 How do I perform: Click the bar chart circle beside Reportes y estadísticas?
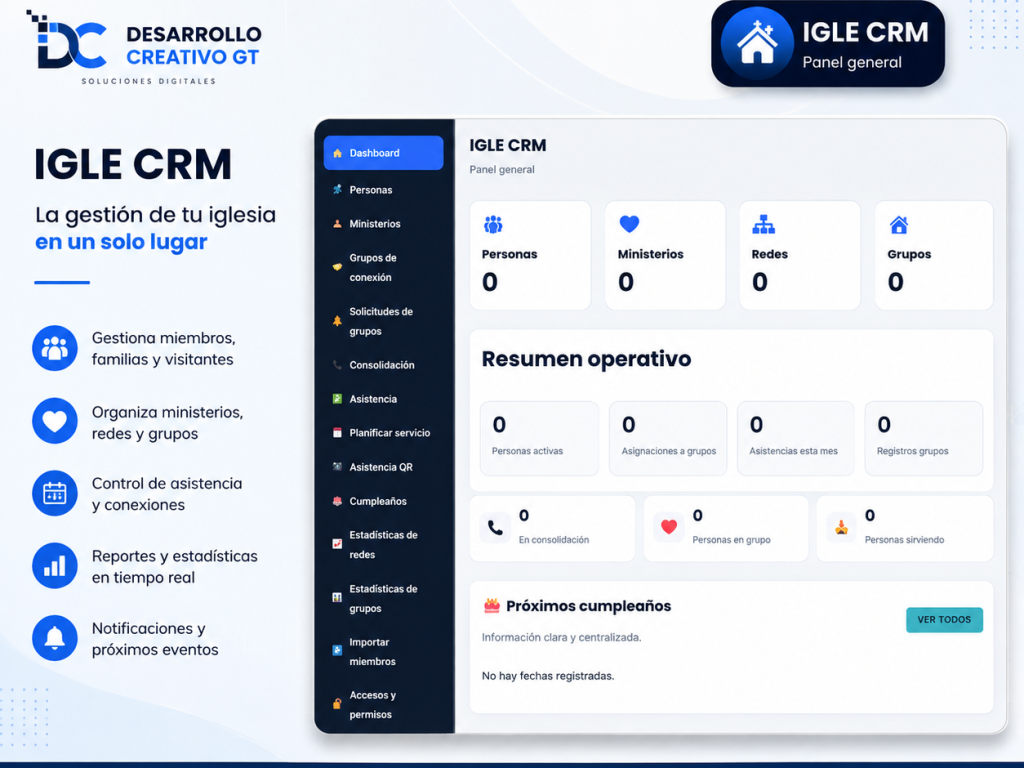(55, 566)
